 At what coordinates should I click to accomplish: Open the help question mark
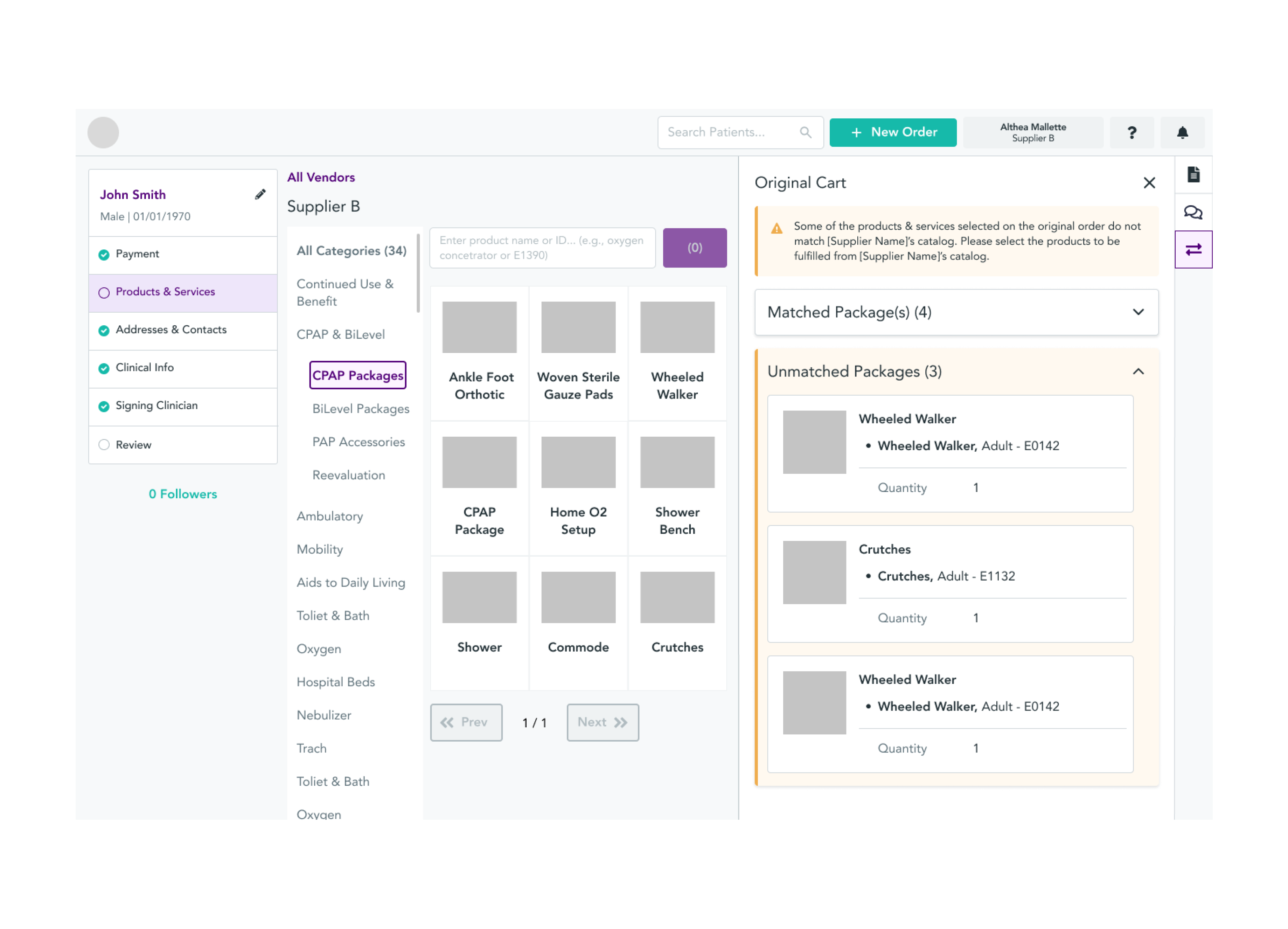(x=1132, y=132)
